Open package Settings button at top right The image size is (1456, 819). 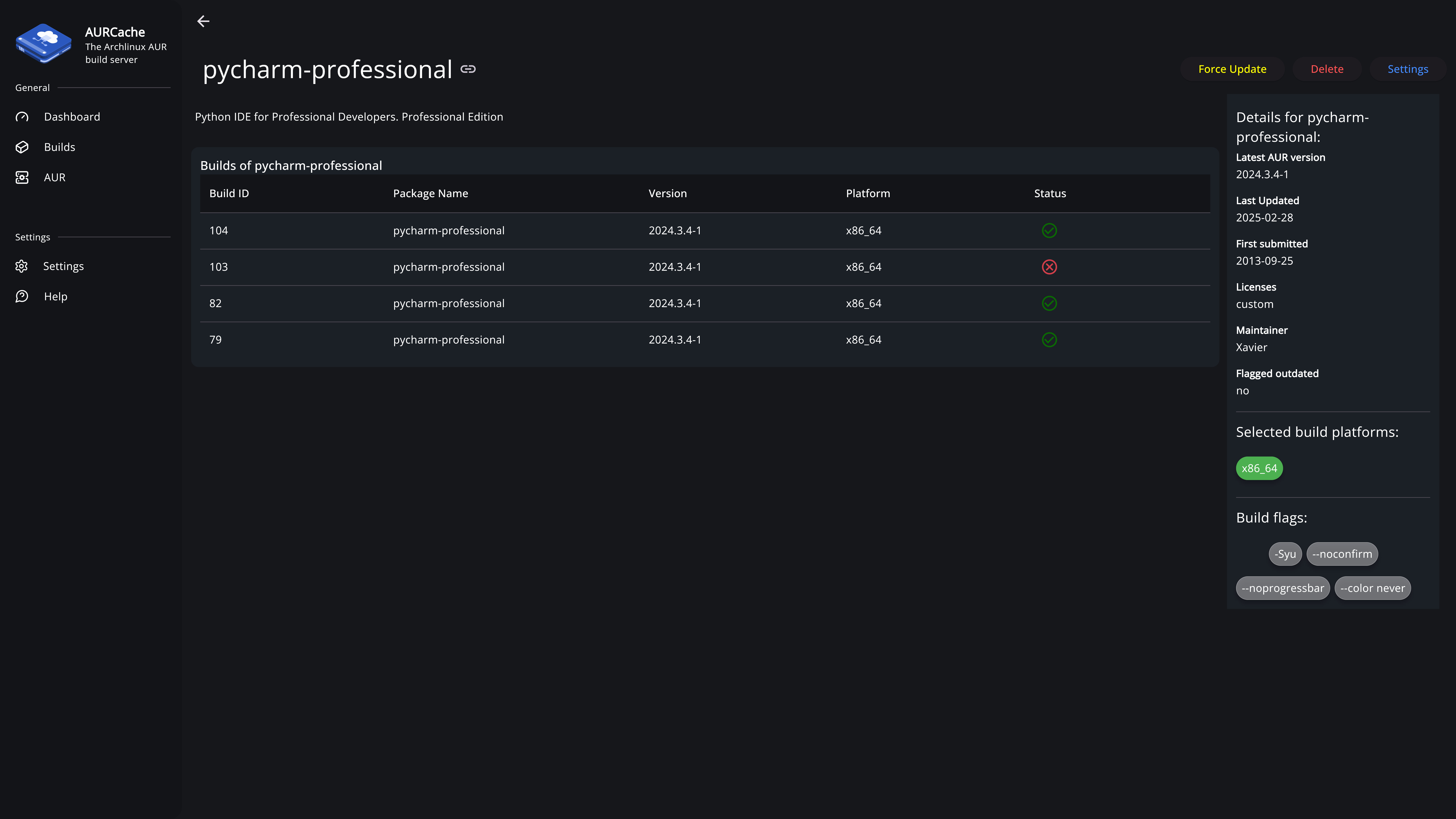pos(1407,69)
